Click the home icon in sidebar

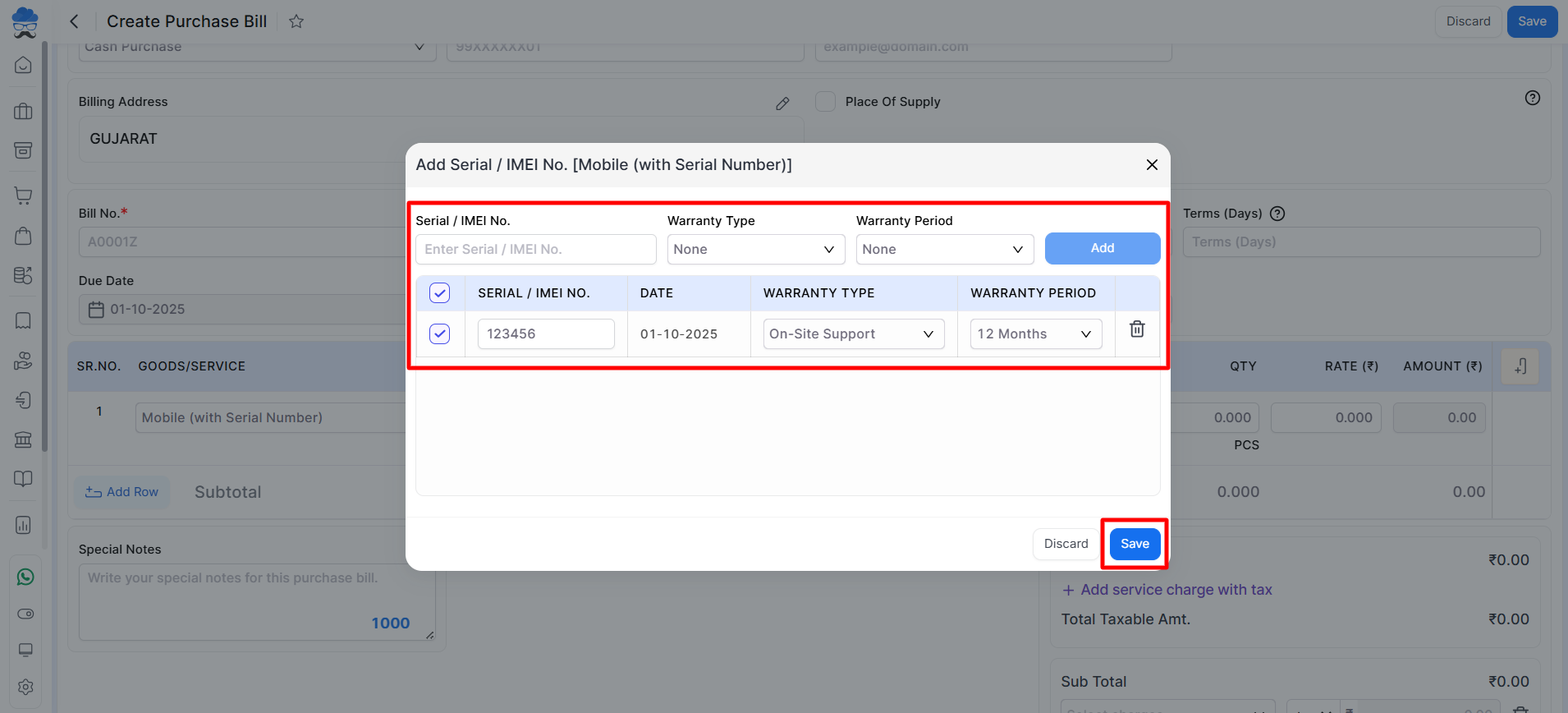pos(24,65)
